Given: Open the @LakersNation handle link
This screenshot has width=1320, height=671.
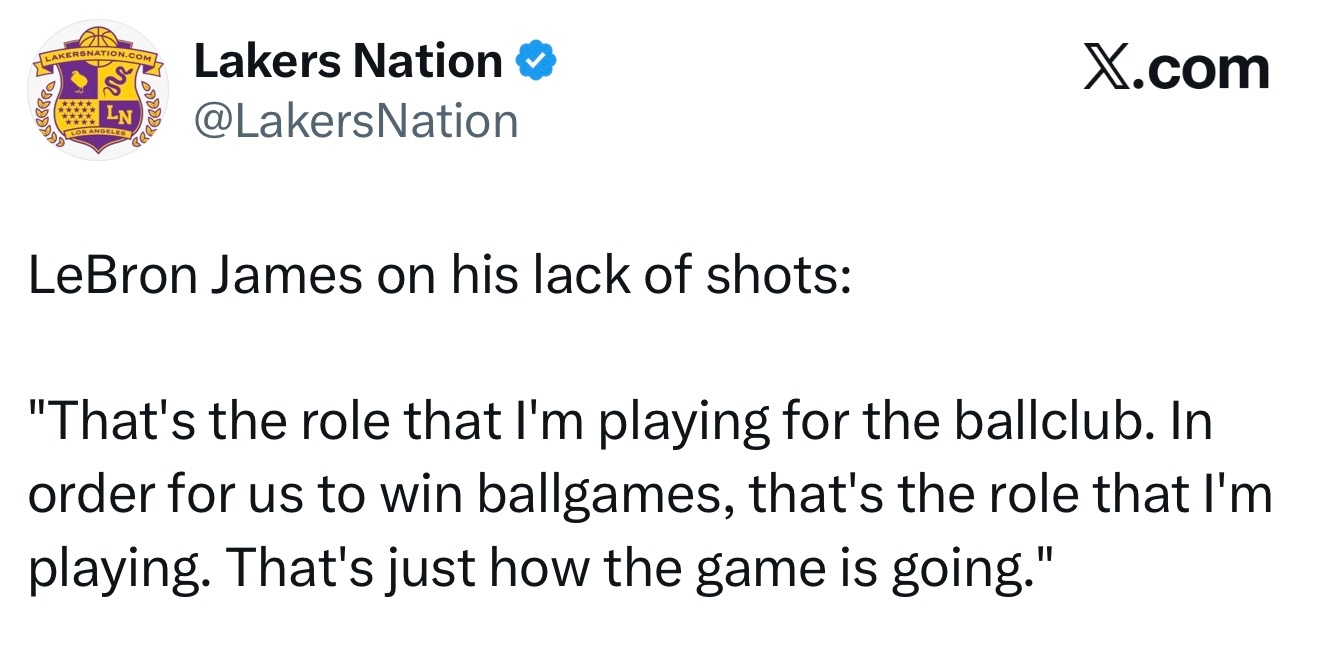Looking at the screenshot, I should pyautogui.click(x=355, y=121).
